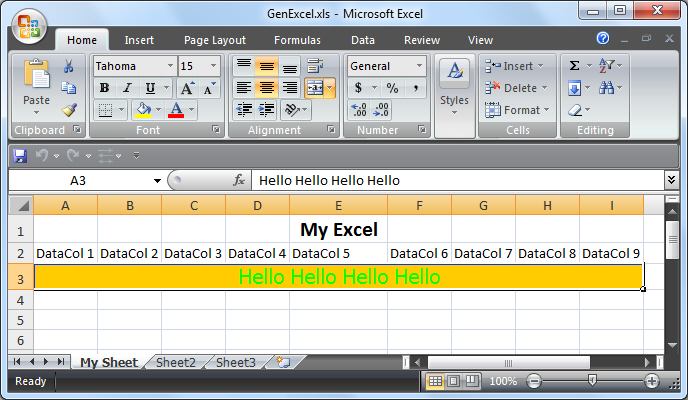This screenshot has height=400, width=688.
Task: Toggle Middle Align
Action: (x=267, y=66)
